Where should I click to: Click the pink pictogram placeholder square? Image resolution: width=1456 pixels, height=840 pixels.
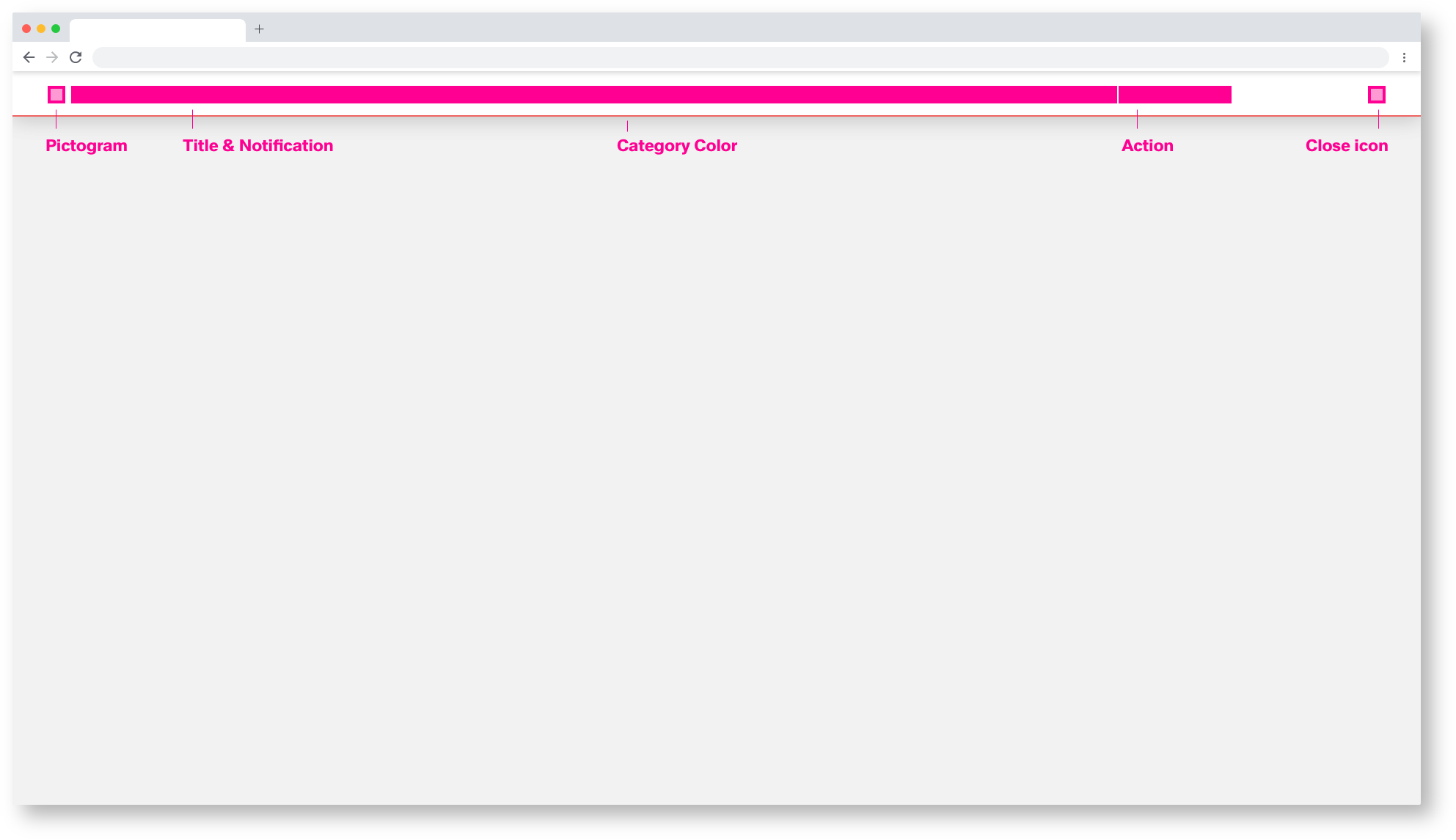click(x=56, y=95)
